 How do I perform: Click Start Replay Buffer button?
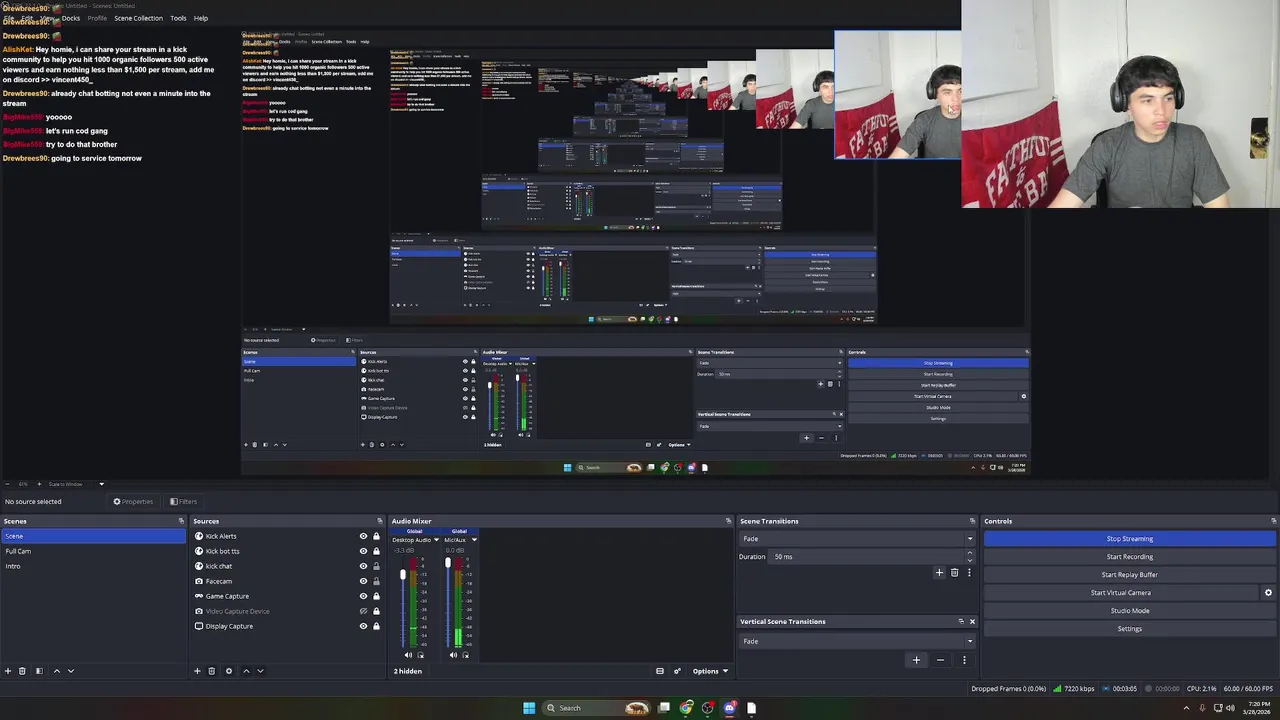1130,575
